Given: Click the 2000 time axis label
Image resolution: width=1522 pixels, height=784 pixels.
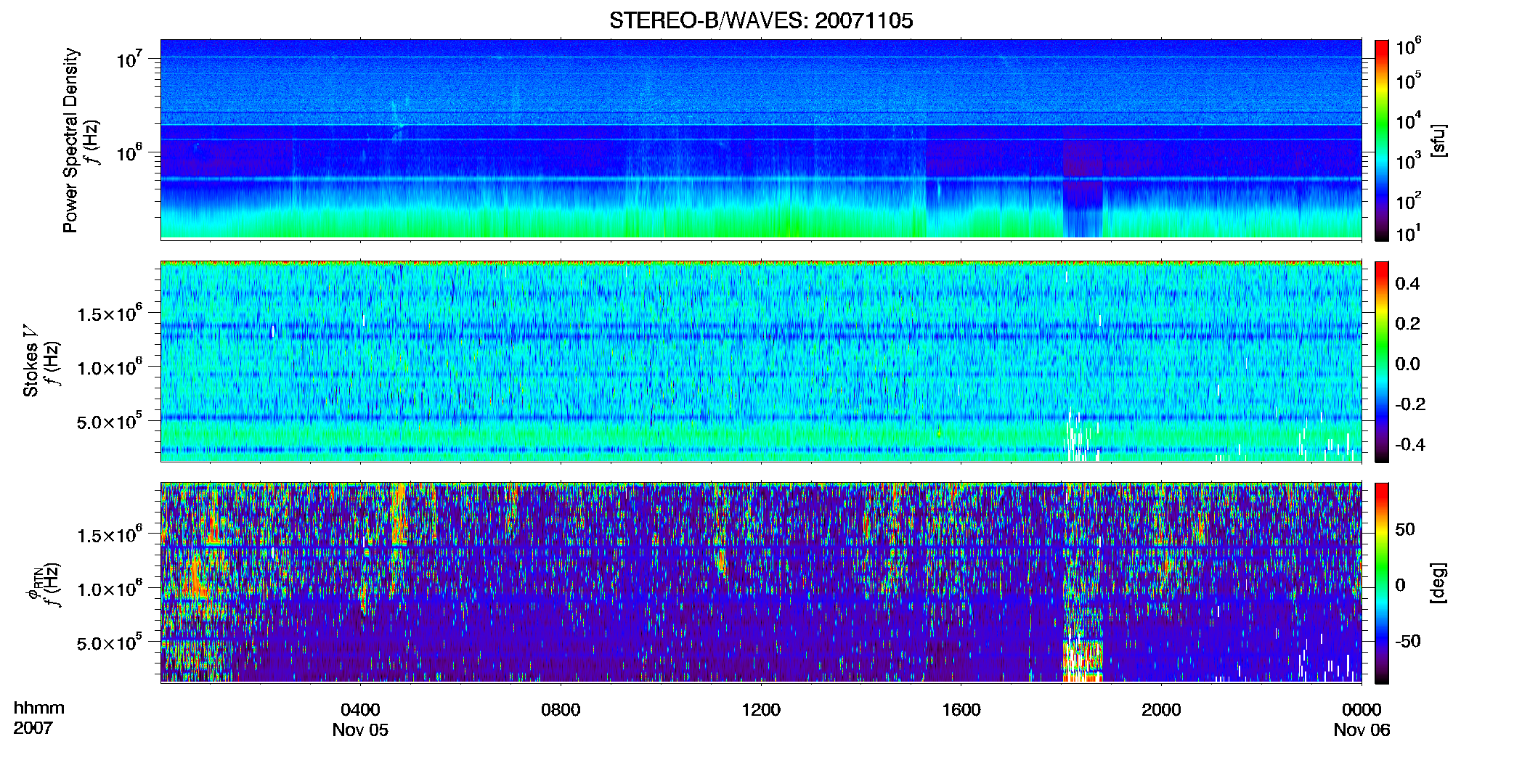Looking at the screenshot, I should (1161, 710).
